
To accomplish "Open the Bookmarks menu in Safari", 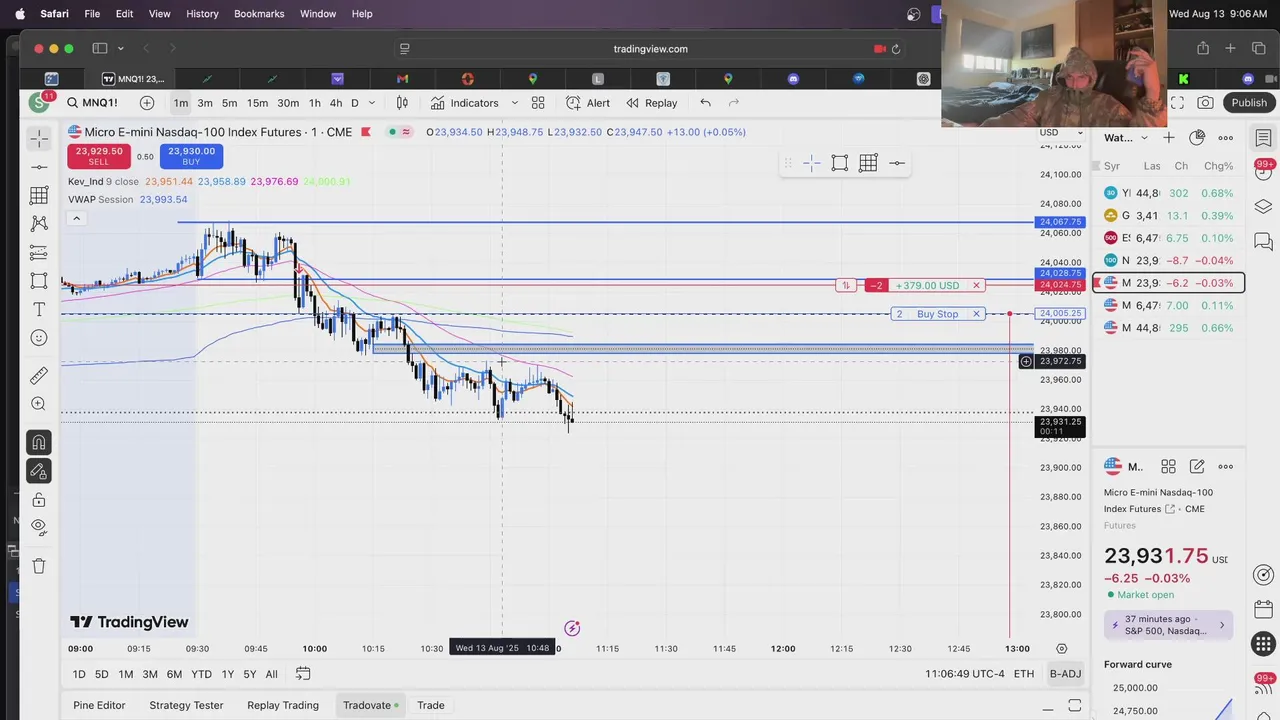I will pos(259,14).
